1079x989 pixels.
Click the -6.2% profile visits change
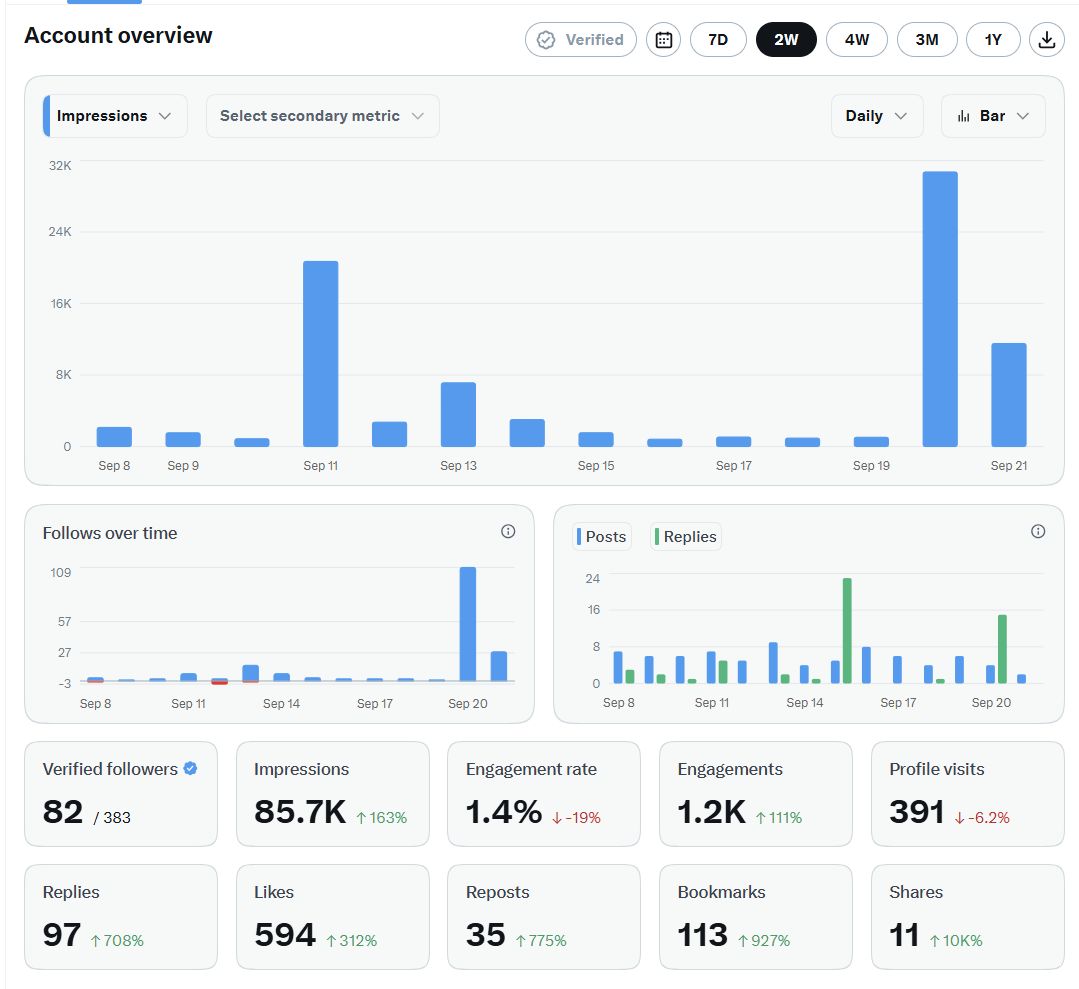(982, 818)
